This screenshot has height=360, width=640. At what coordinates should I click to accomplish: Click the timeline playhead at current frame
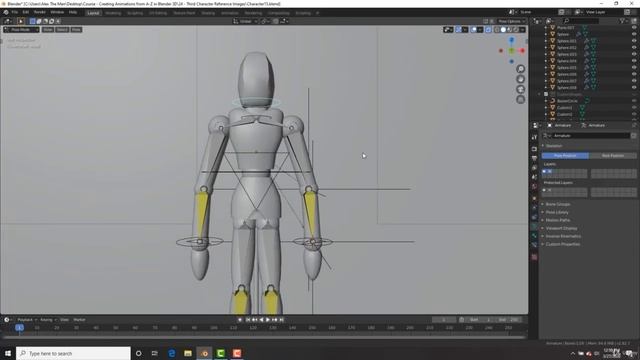[x=19, y=328]
